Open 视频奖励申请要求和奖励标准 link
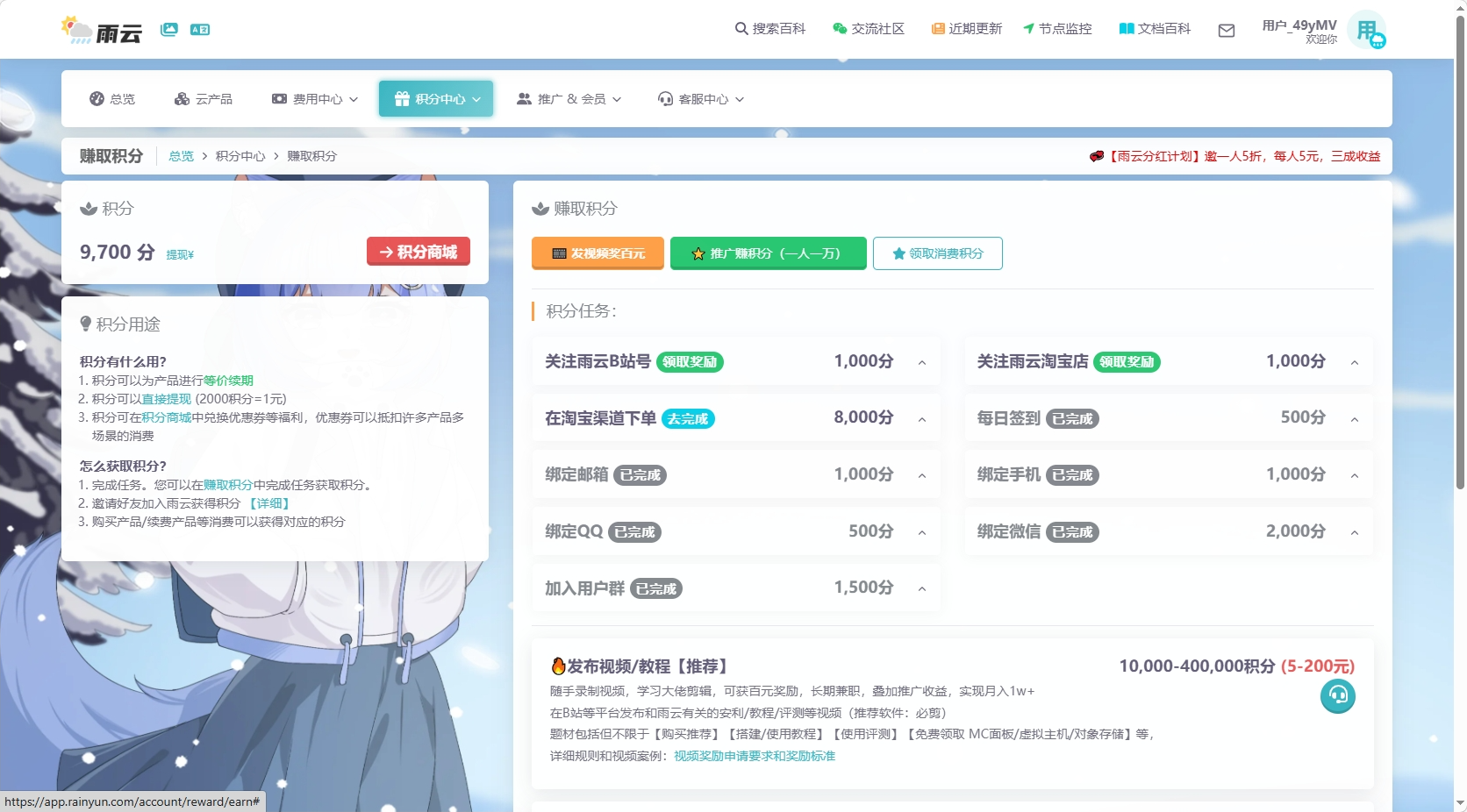Screen dimensions: 1467x812 755,756
